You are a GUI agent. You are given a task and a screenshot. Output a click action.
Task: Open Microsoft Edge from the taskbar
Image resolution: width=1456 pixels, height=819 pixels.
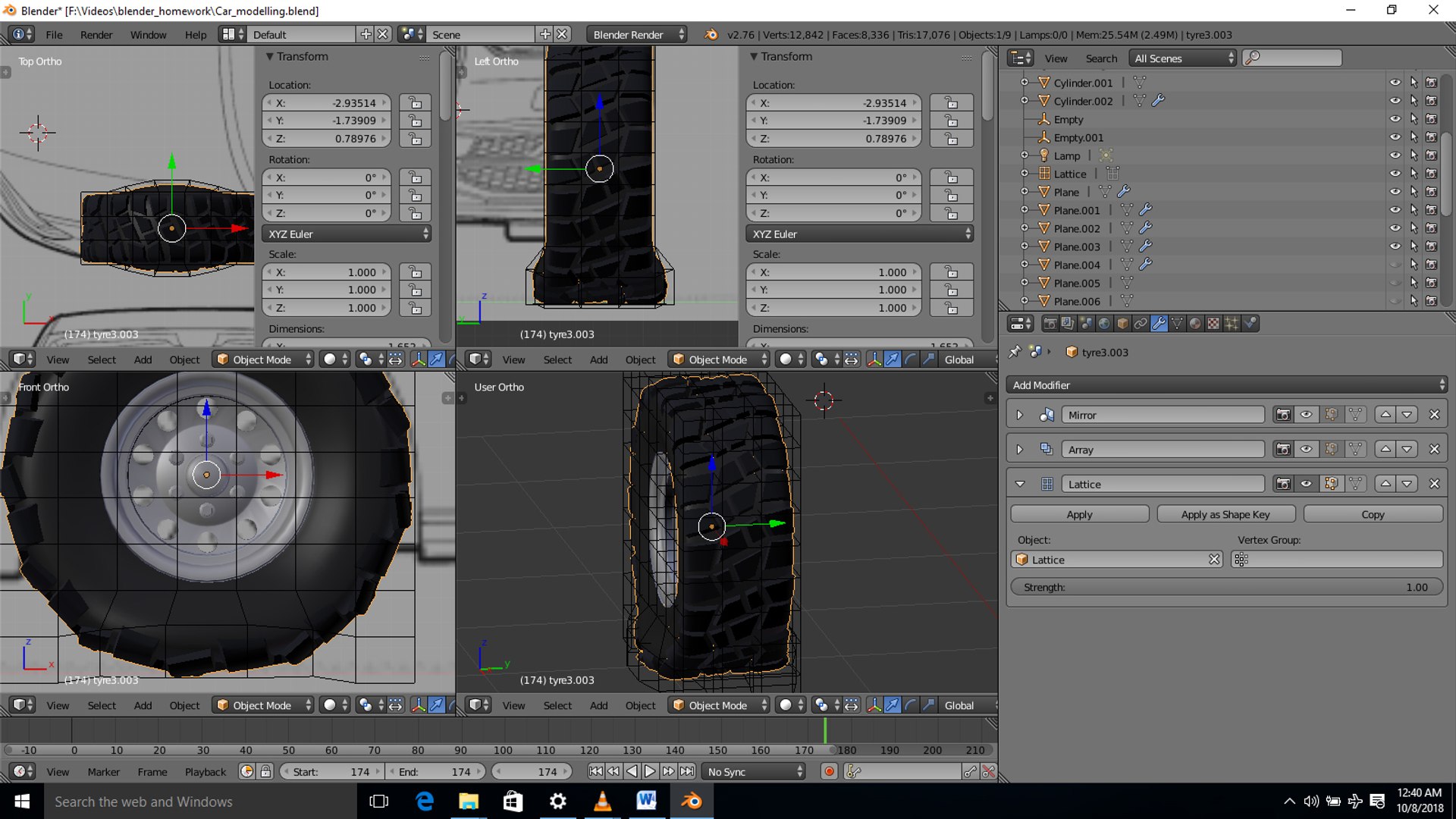pos(425,801)
